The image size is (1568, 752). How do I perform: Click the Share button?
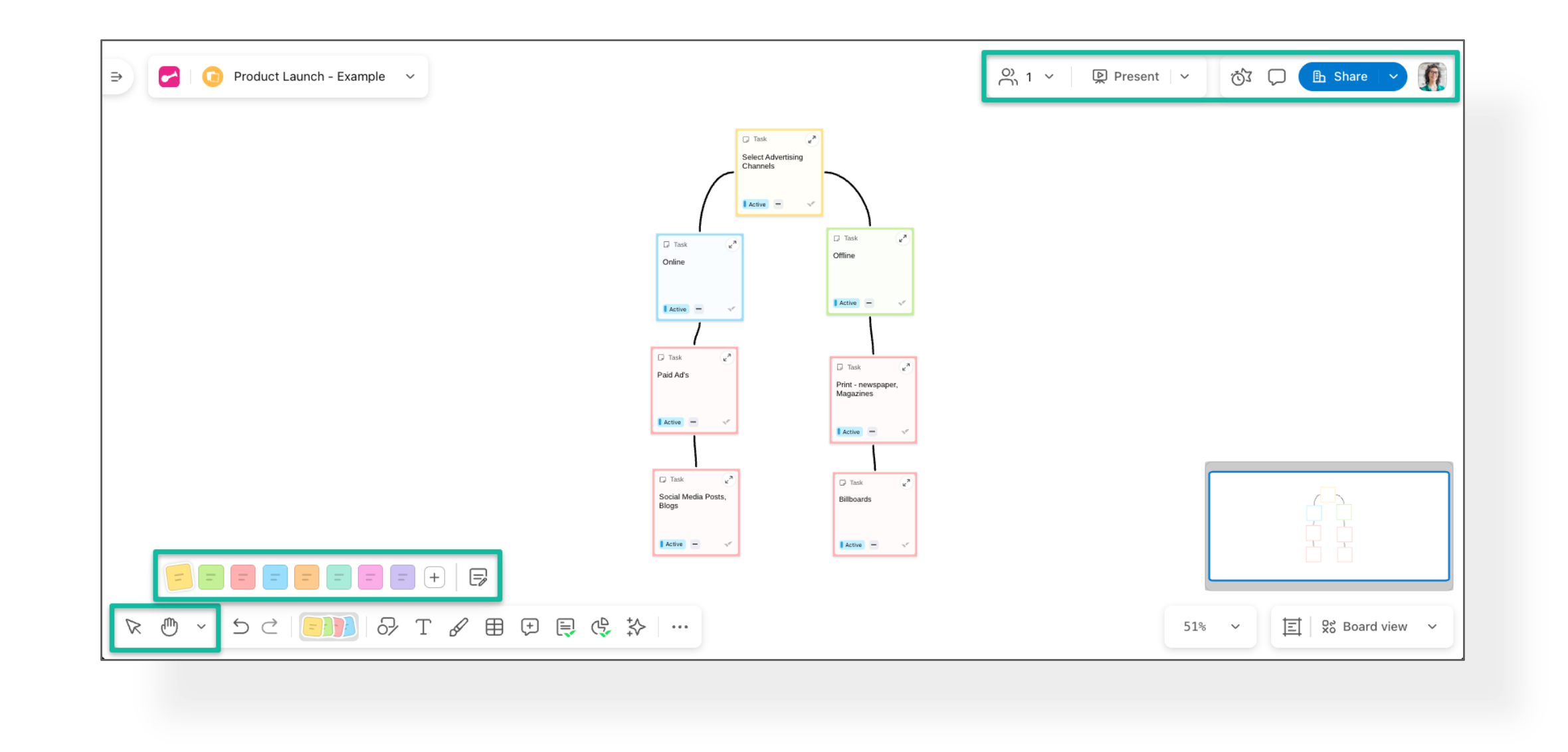1340,77
